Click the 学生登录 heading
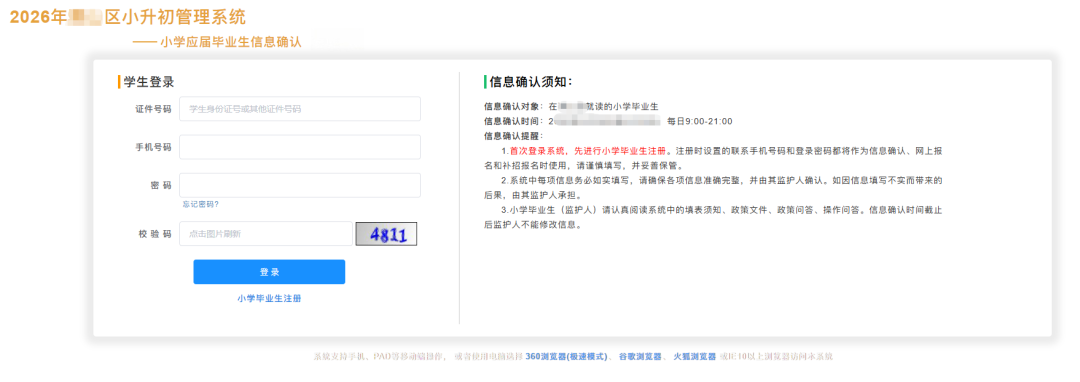 tap(149, 82)
